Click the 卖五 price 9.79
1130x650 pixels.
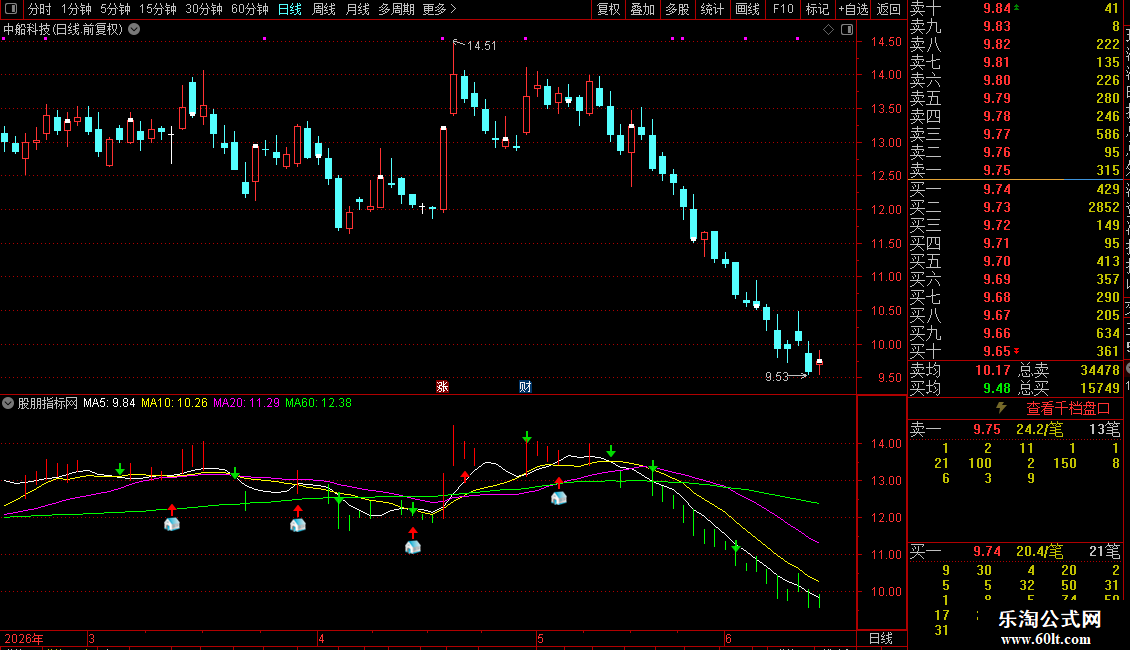click(x=997, y=98)
